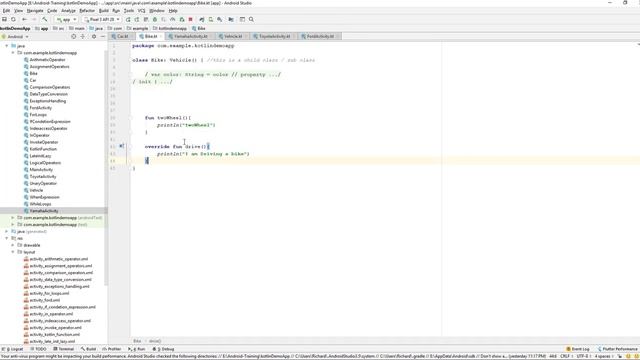Collapse the com.example.kotlindemoapp package node

pos(13,53)
